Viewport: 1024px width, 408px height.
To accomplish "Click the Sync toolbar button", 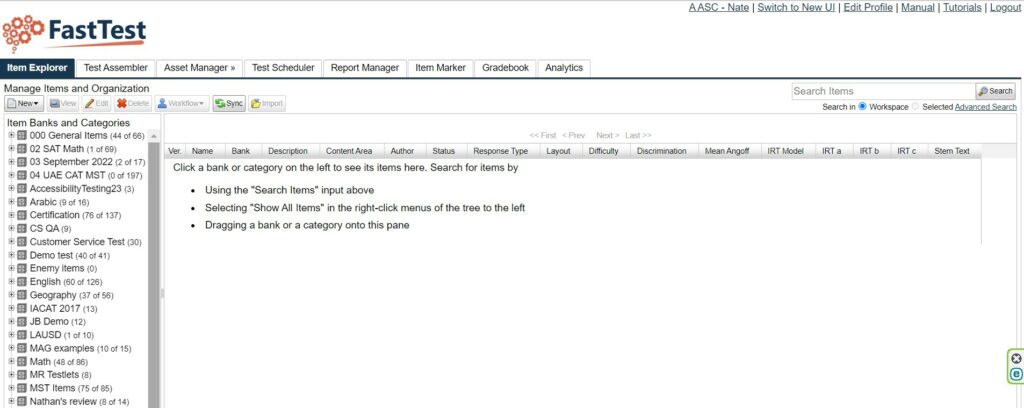I will pyautogui.click(x=229, y=103).
